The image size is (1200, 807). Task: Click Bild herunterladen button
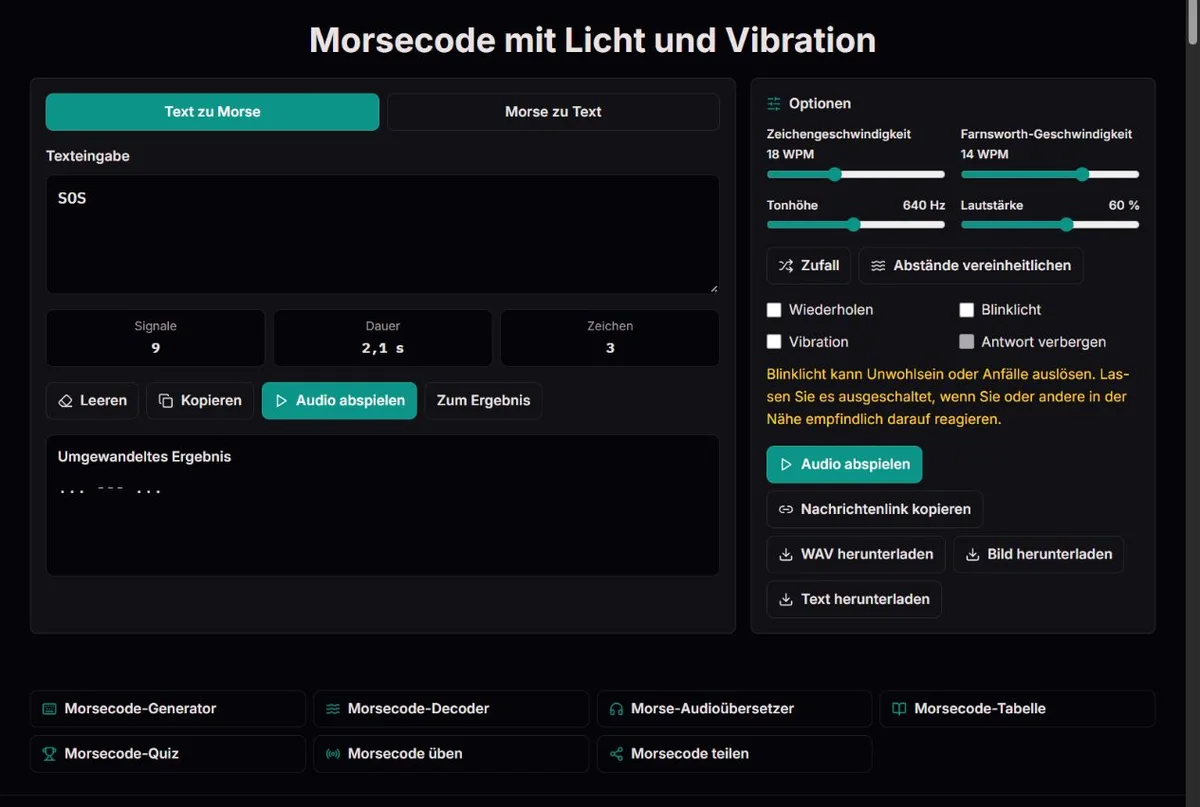(1038, 554)
